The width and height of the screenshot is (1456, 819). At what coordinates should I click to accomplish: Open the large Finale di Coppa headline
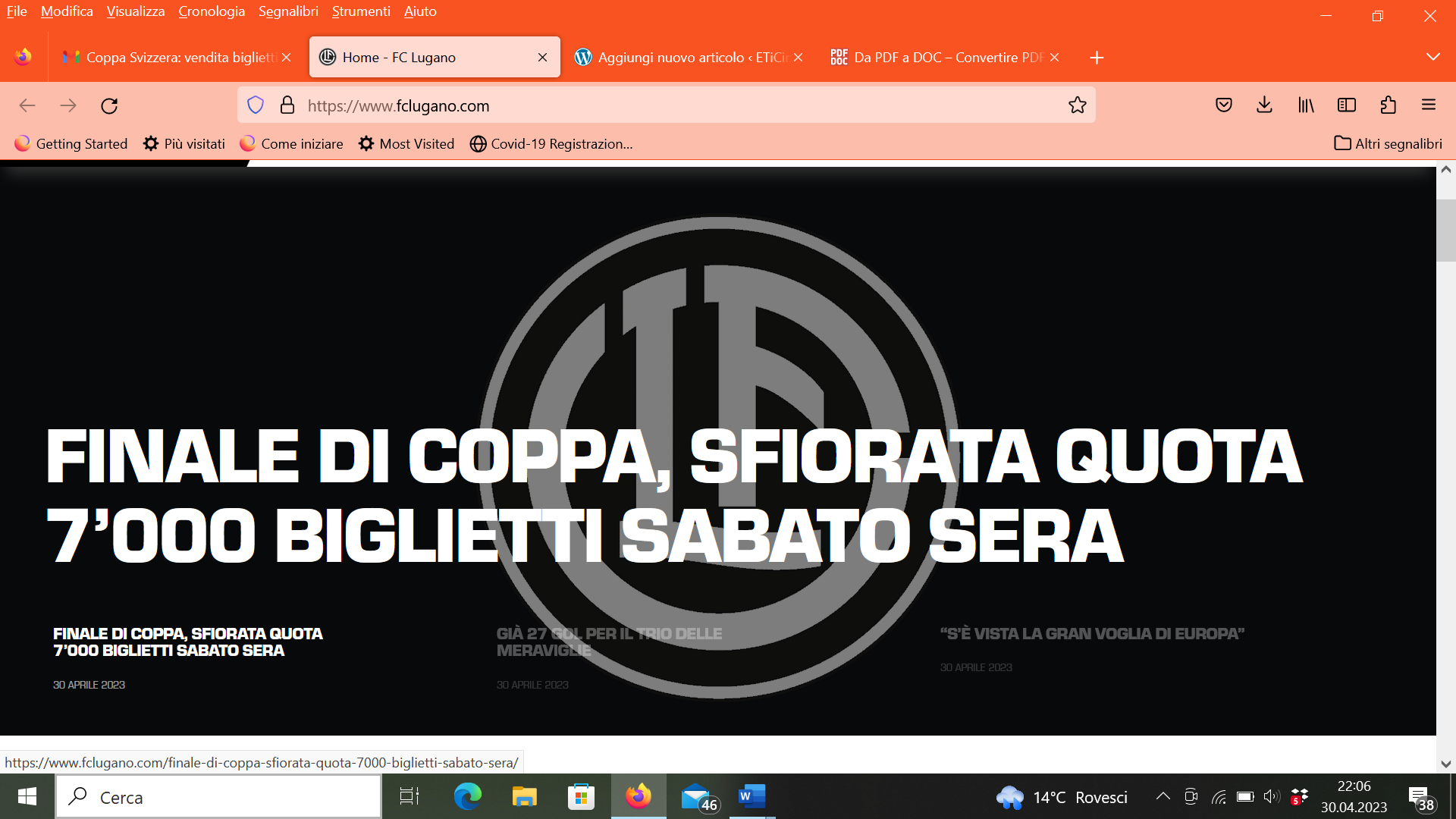point(673,495)
